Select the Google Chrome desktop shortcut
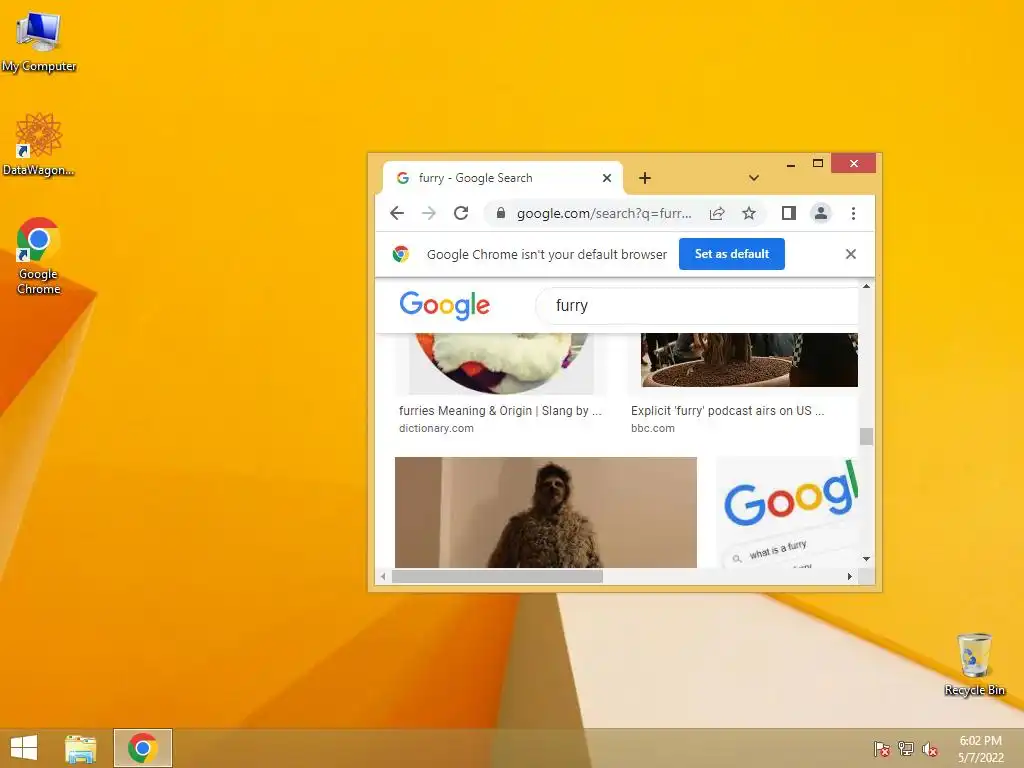 (x=39, y=256)
